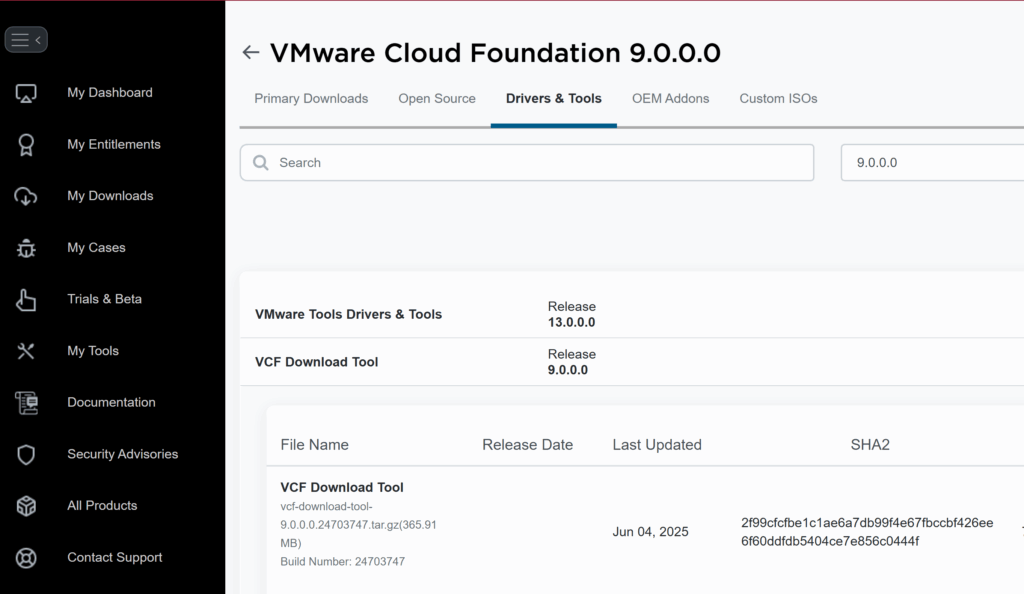Select the Drivers & Tools tab
Viewport: 1024px width, 594px height.
coord(554,99)
